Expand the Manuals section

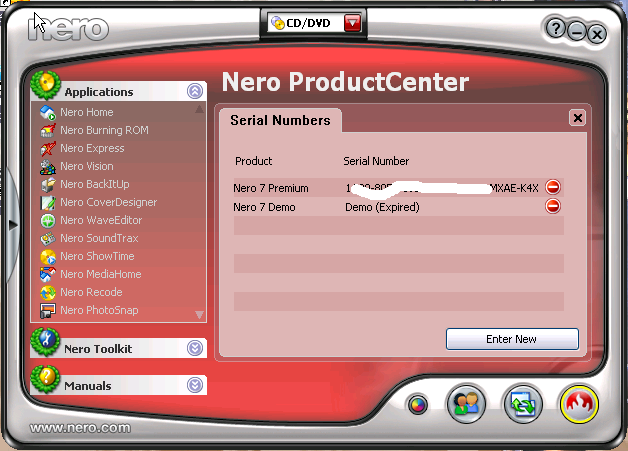click(195, 385)
